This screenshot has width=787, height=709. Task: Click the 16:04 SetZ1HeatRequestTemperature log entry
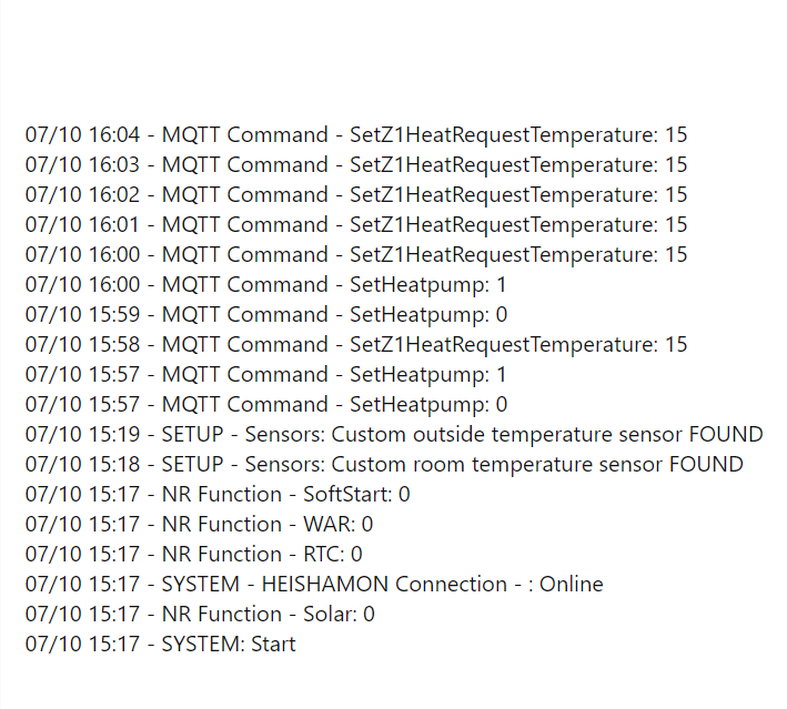(x=356, y=135)
